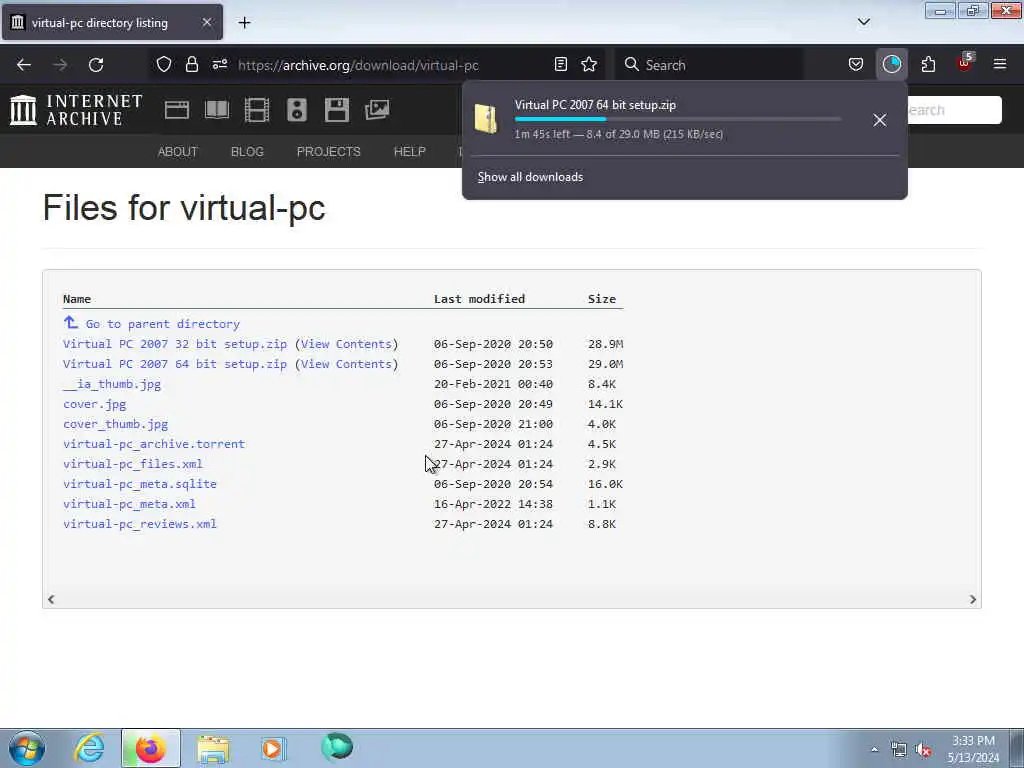The height and width of the screenshot is (768, 1024).
Task: Open __ia_thumb.jpg file link
Action: coord(112,384)
